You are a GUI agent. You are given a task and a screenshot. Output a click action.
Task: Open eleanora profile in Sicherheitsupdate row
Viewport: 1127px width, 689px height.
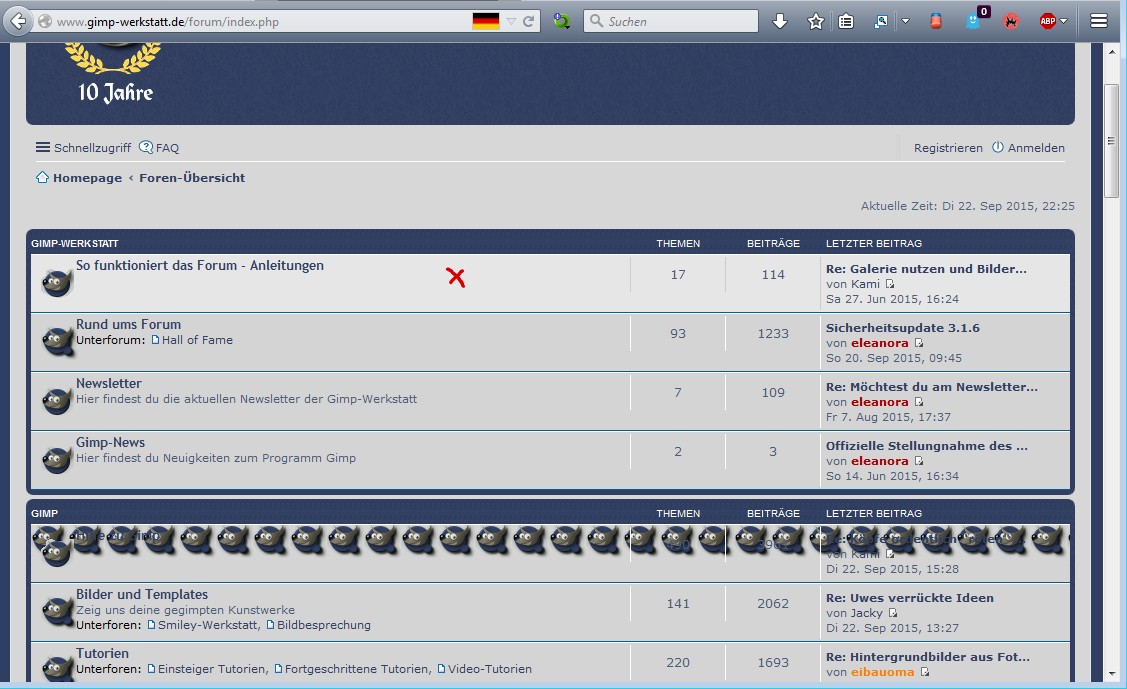[879, 343]
